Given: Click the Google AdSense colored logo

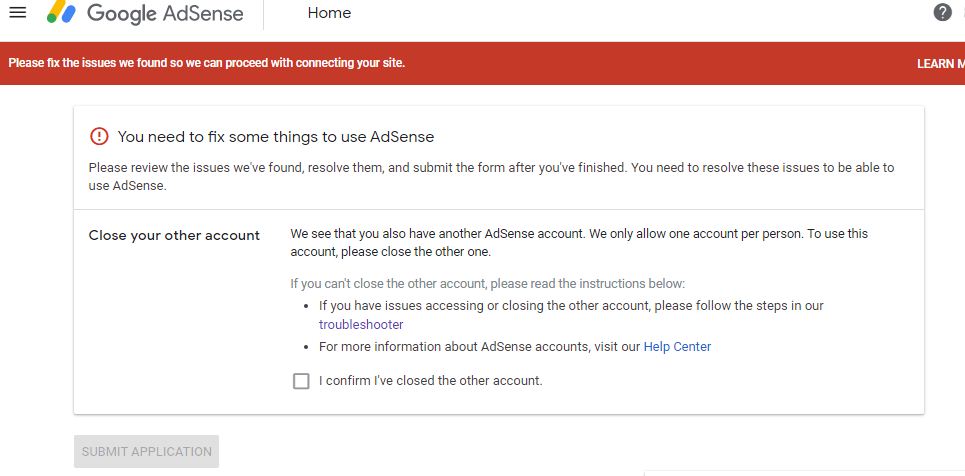Looking at the screenshot, I should point(61,13).
